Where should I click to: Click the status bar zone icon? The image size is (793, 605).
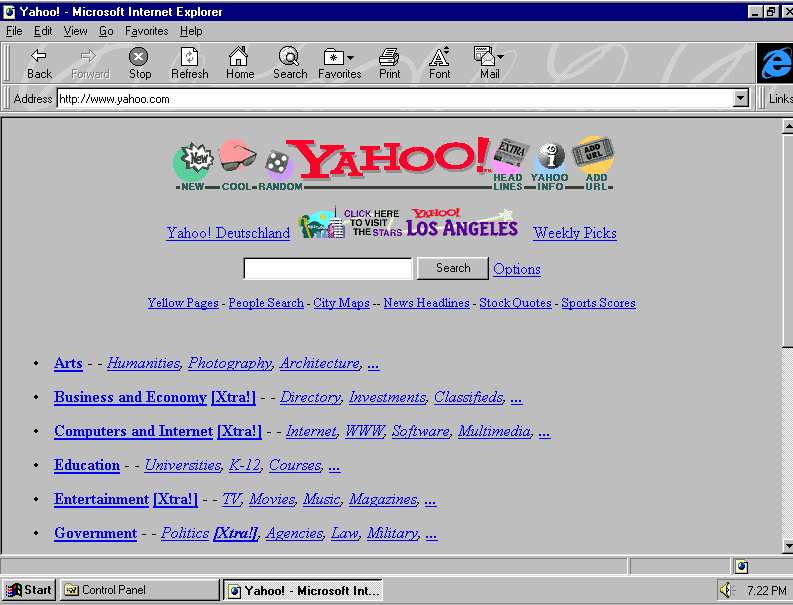[741, 567]
